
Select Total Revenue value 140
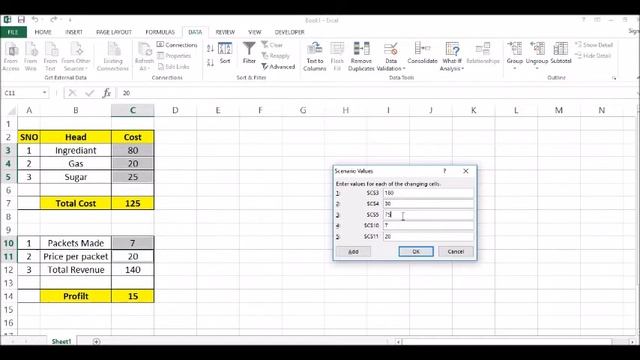coord(133,270)
